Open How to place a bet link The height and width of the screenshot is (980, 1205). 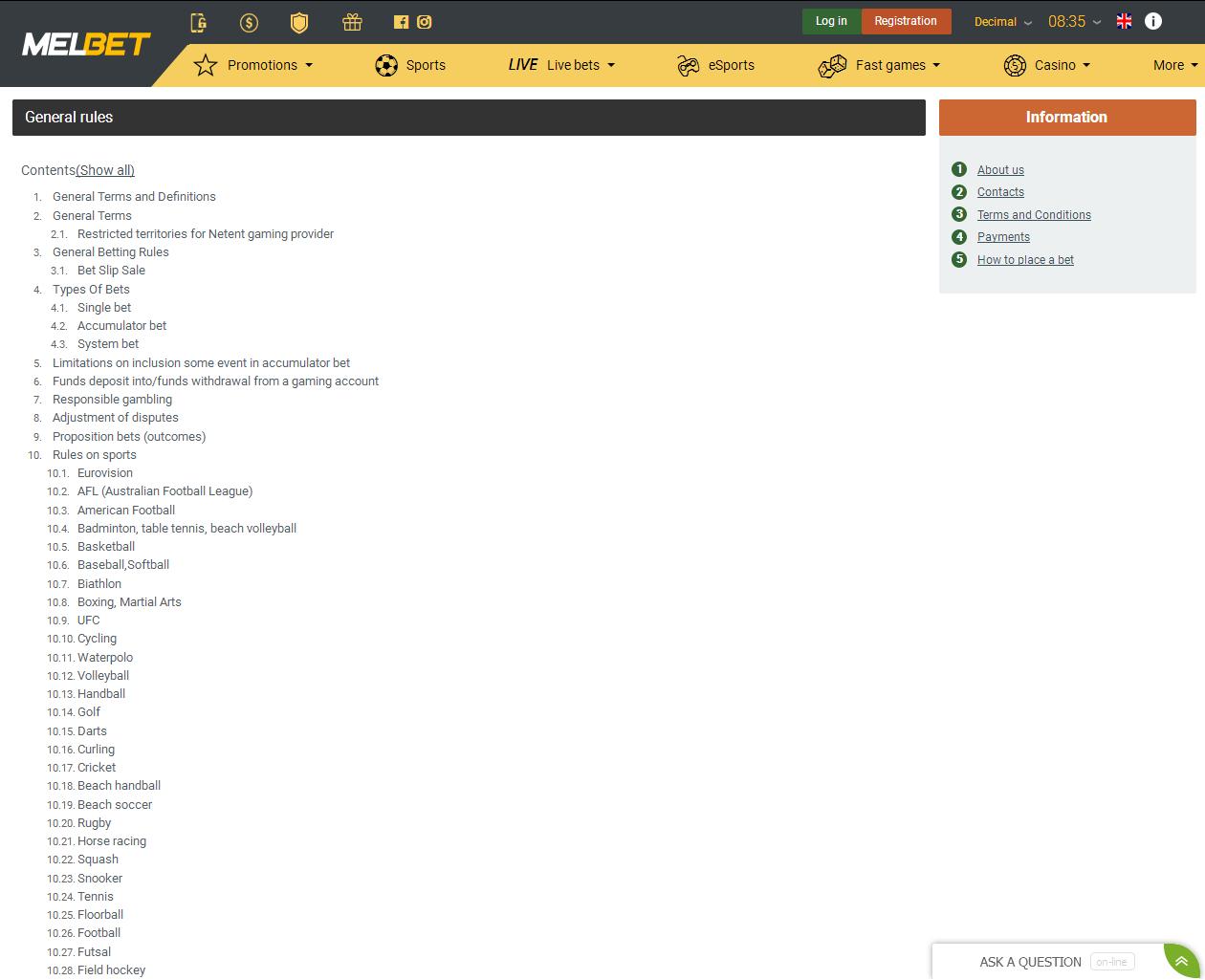[1025, 260]
